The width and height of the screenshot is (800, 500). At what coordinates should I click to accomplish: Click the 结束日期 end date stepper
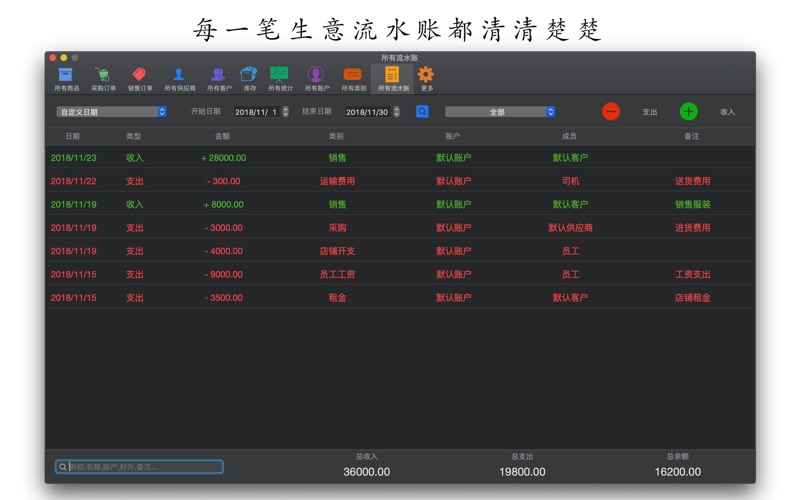[397, 112]
